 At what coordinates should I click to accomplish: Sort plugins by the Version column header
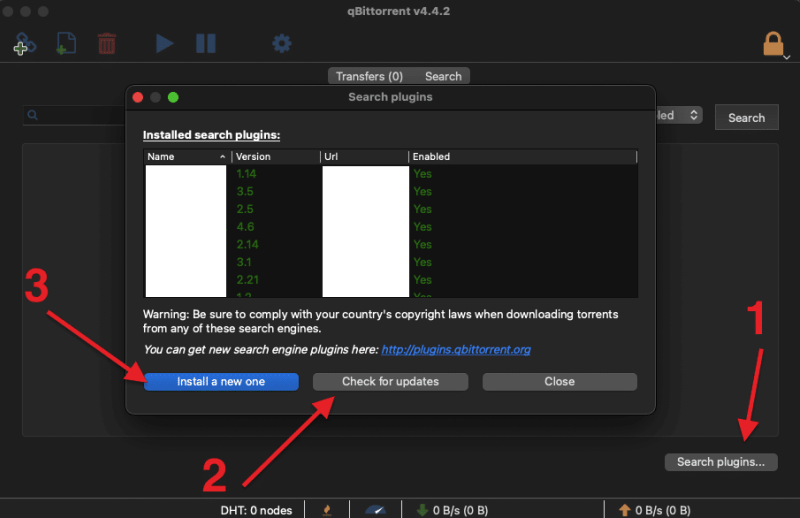276,157
